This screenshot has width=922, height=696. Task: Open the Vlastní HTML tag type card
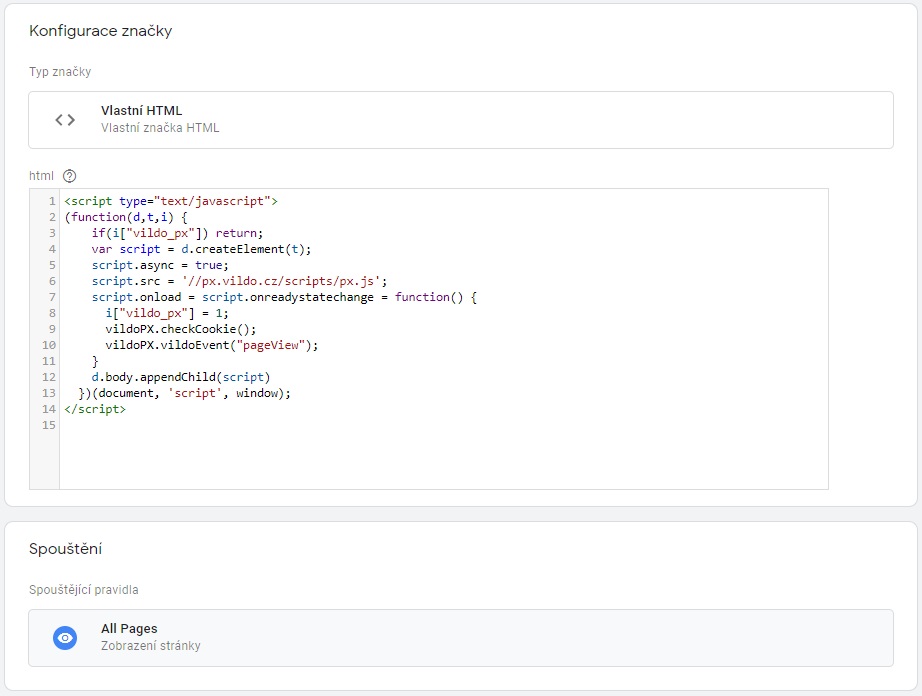point(461,120)
